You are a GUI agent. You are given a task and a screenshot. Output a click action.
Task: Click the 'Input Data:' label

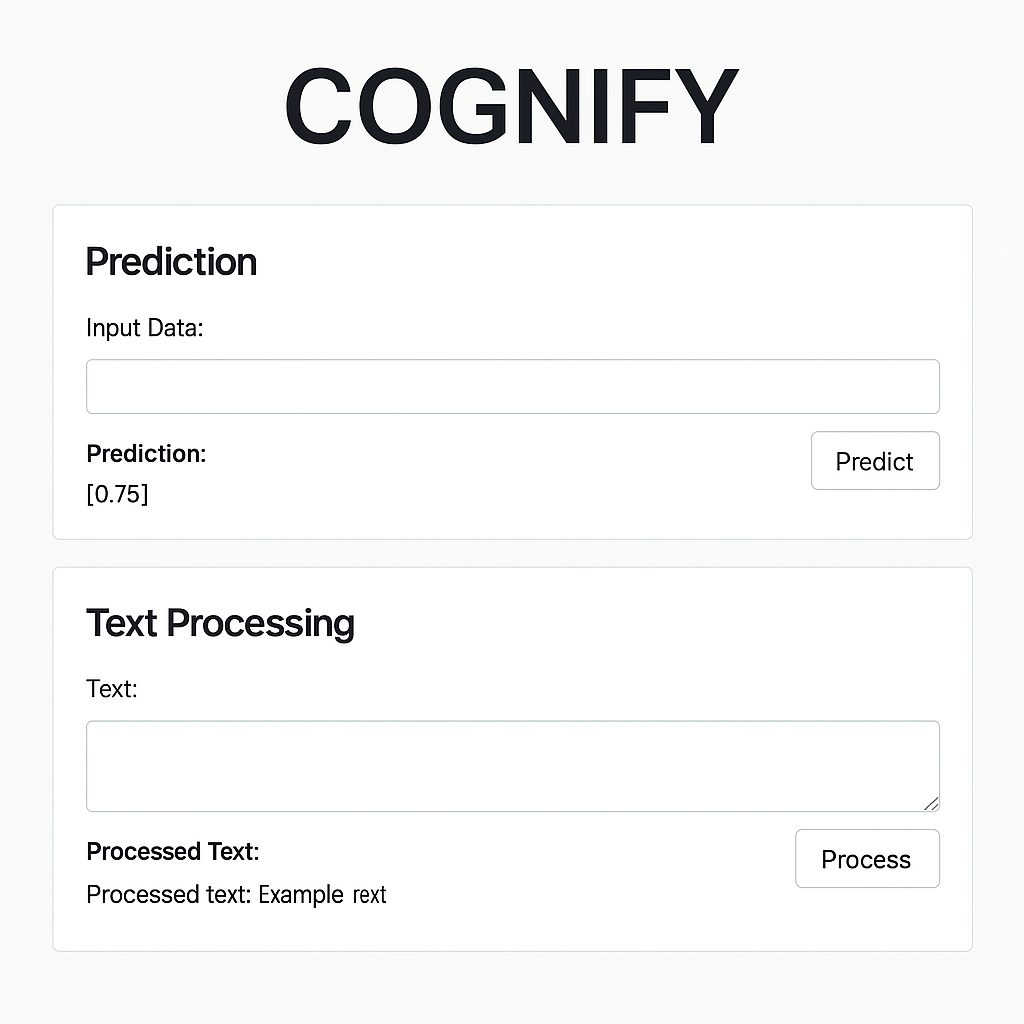coord(145,328)
